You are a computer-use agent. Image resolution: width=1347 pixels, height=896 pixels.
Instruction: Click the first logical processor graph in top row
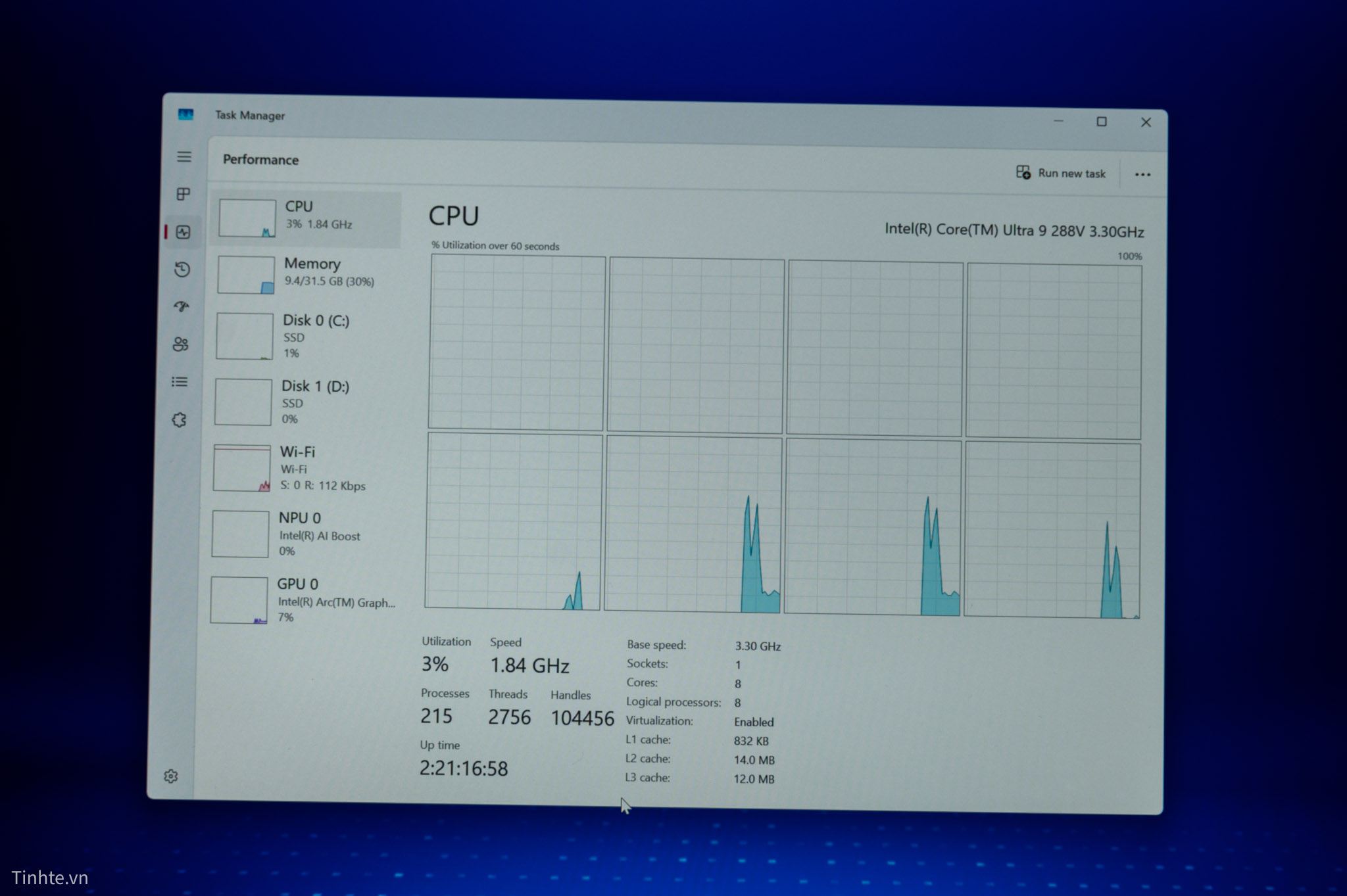(x=517, y=342)
